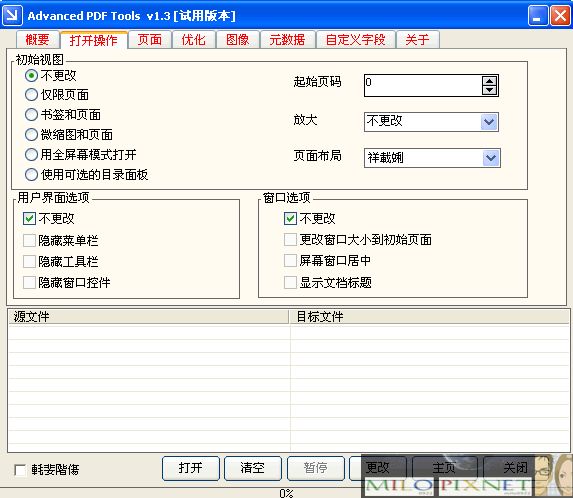Switch to the 概要 tab

38,39
